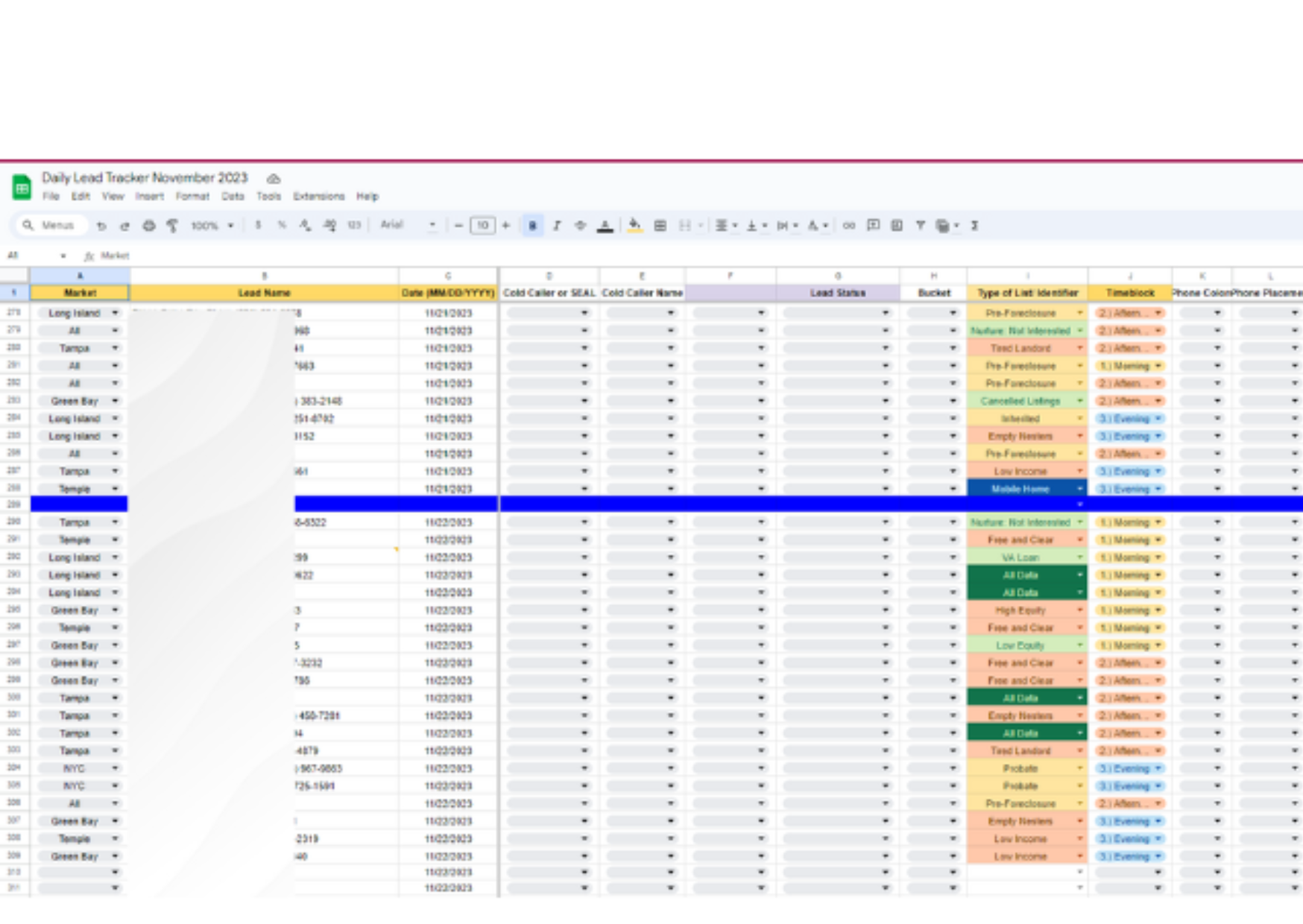The height and width of the screenshot is (924, 1303).
Task: Insert a comment
Action: tap(873, 226)
